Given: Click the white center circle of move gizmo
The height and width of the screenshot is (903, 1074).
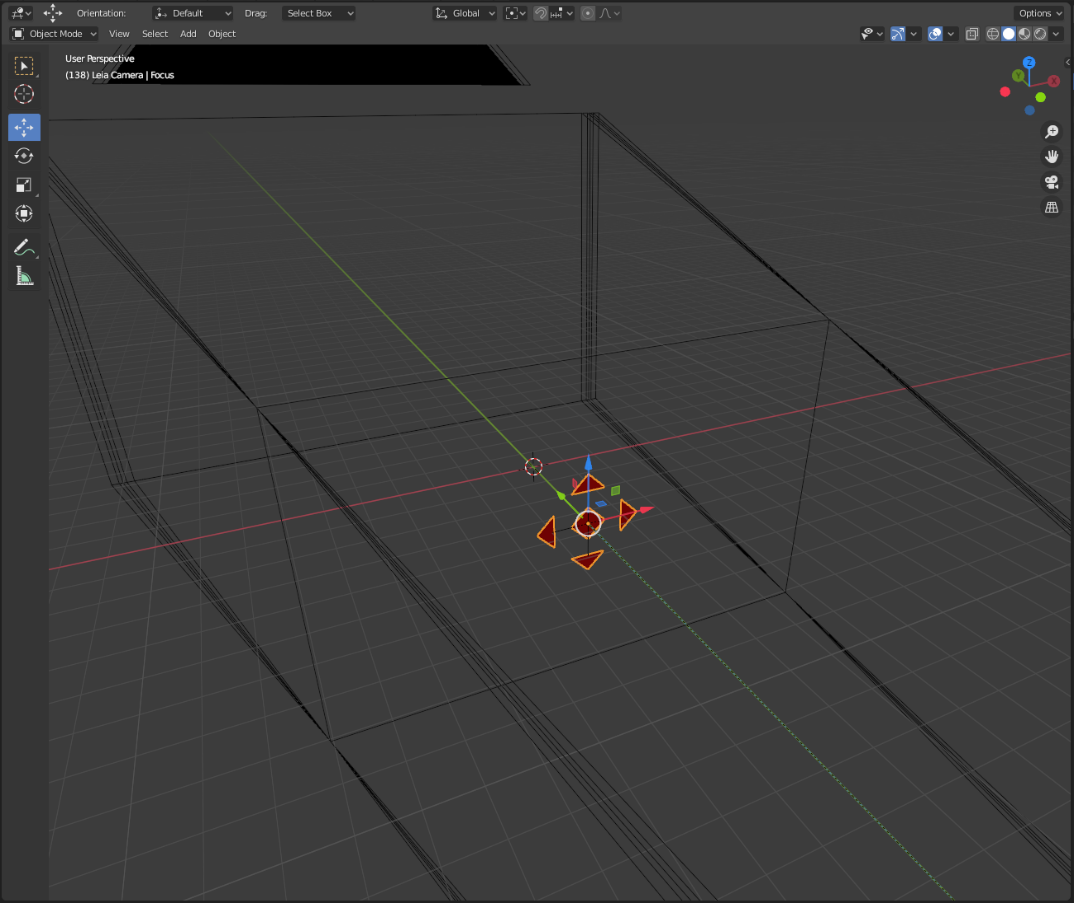Looking at the screenshot, I should coord(588,524).
